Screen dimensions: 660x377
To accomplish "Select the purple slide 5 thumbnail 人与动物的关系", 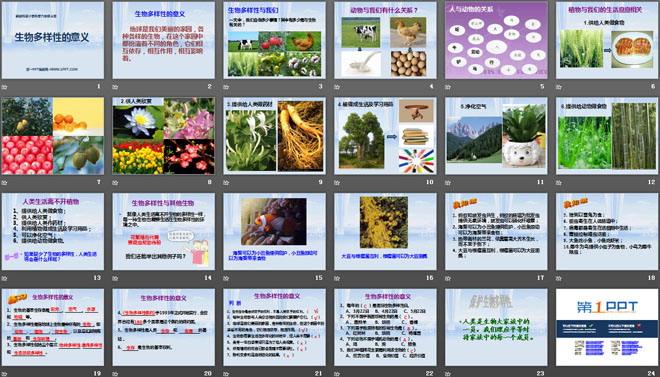I will pyautogui.click(x=496, y=40).
